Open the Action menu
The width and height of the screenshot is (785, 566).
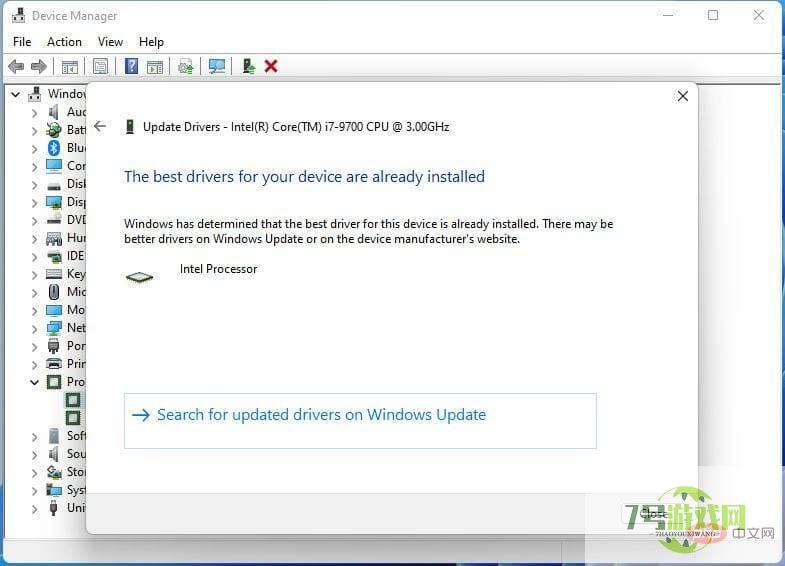coord(64,42)
